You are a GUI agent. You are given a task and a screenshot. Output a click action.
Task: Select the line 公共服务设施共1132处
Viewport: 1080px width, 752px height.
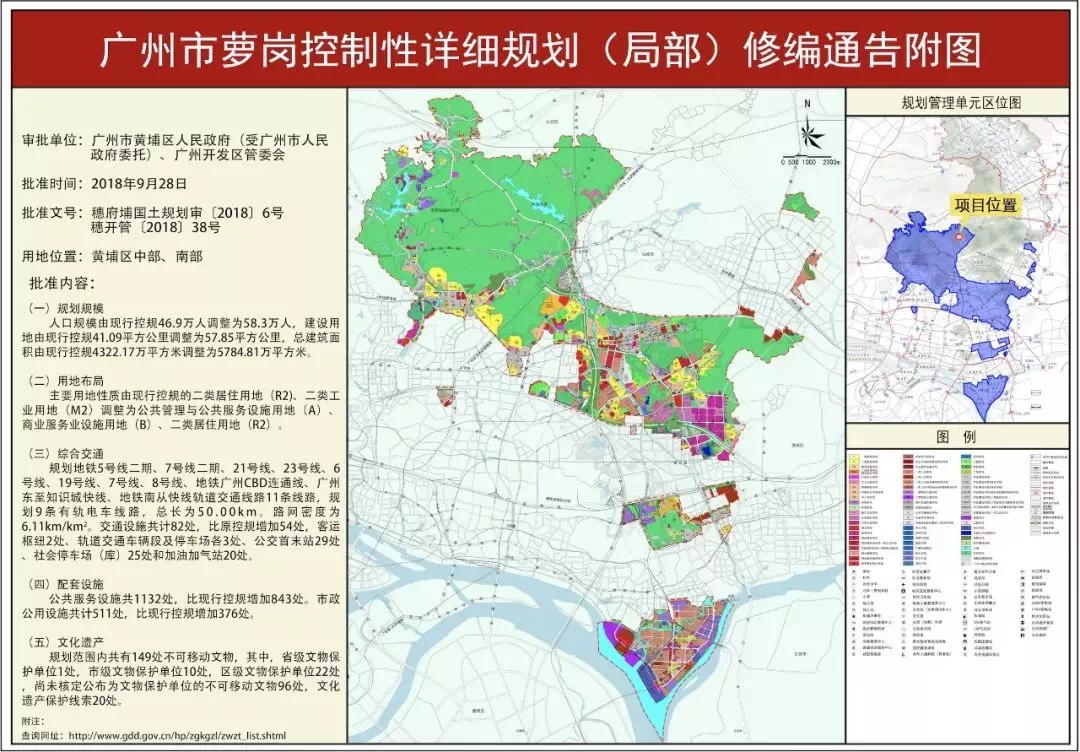(194, 598)
